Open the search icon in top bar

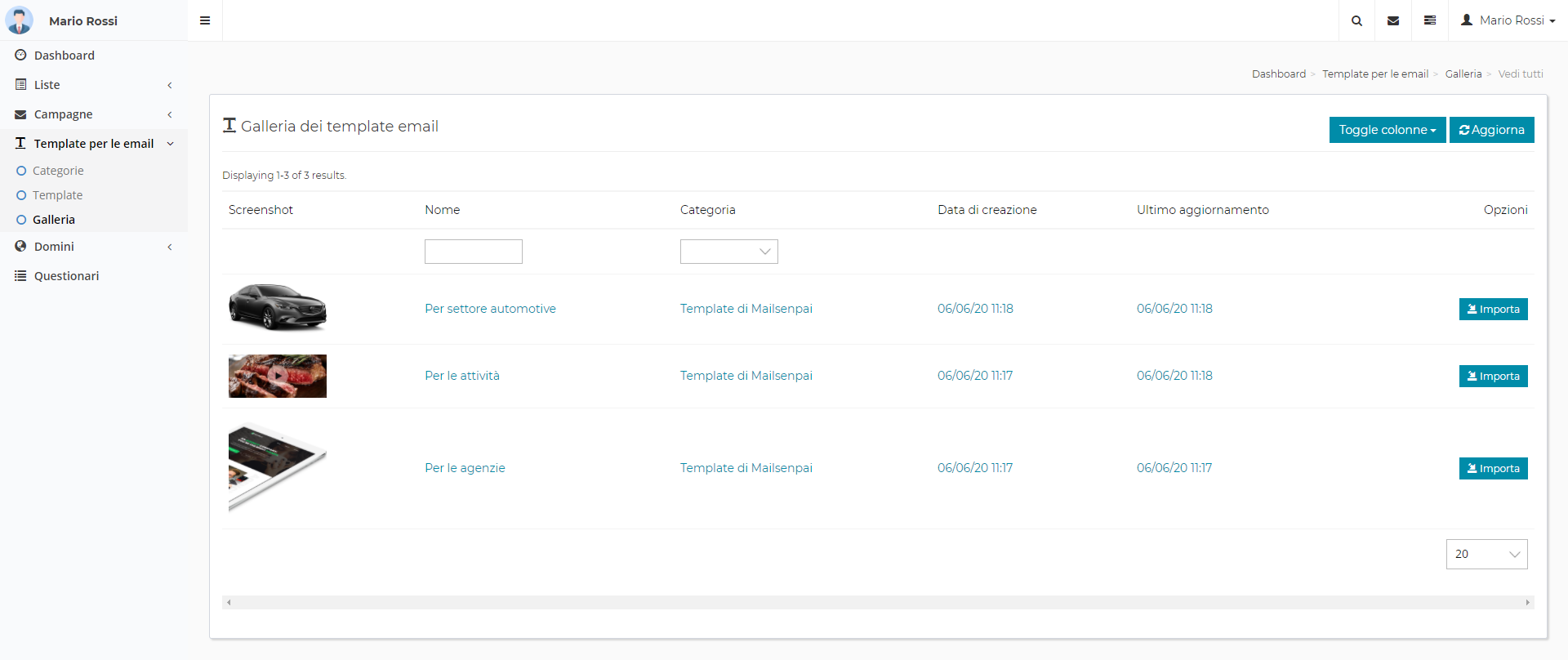point(1356,20)
